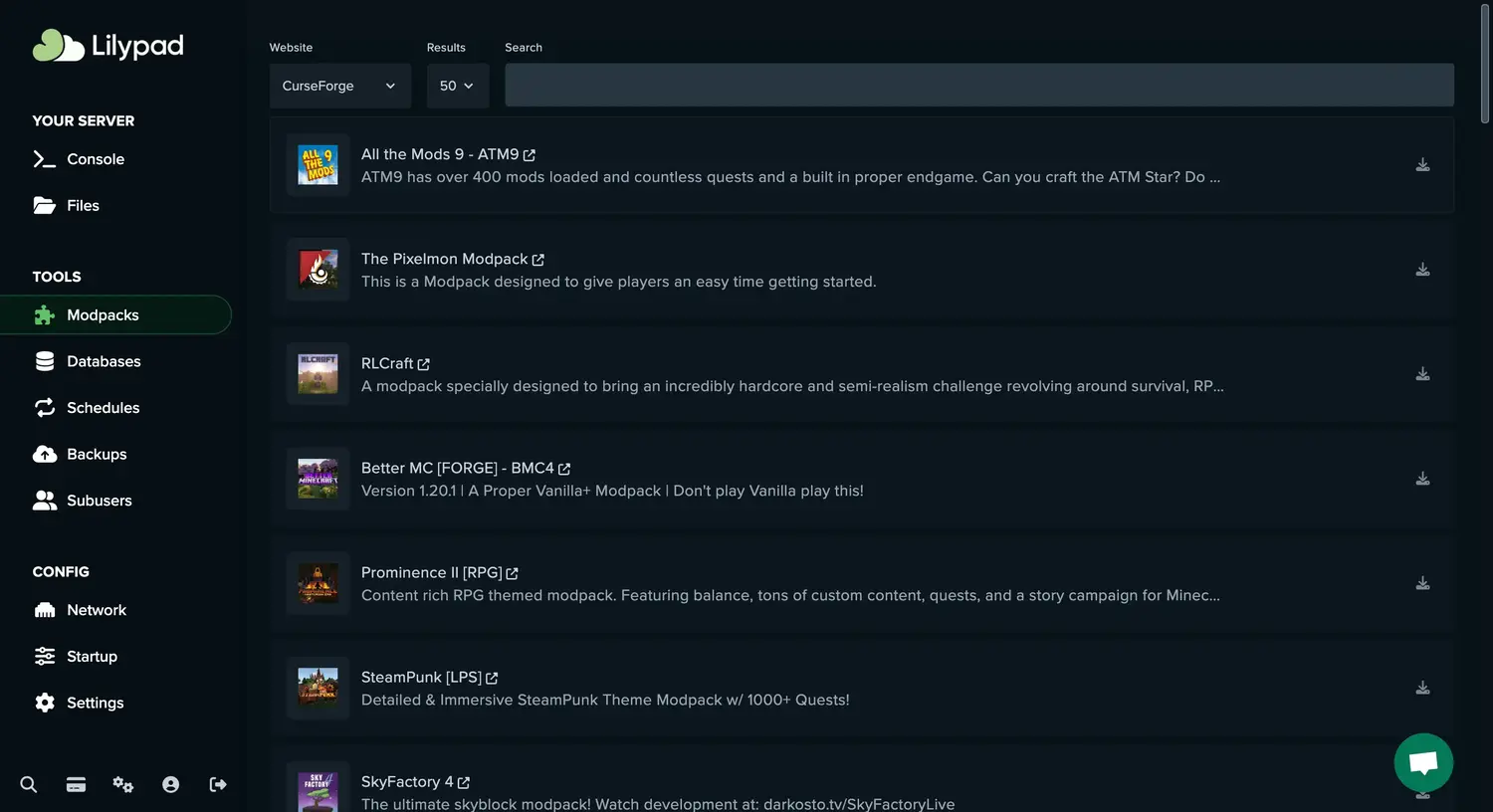
Task: Click the admin gears icon at sidebar bottom
Action: pos(123,785)
